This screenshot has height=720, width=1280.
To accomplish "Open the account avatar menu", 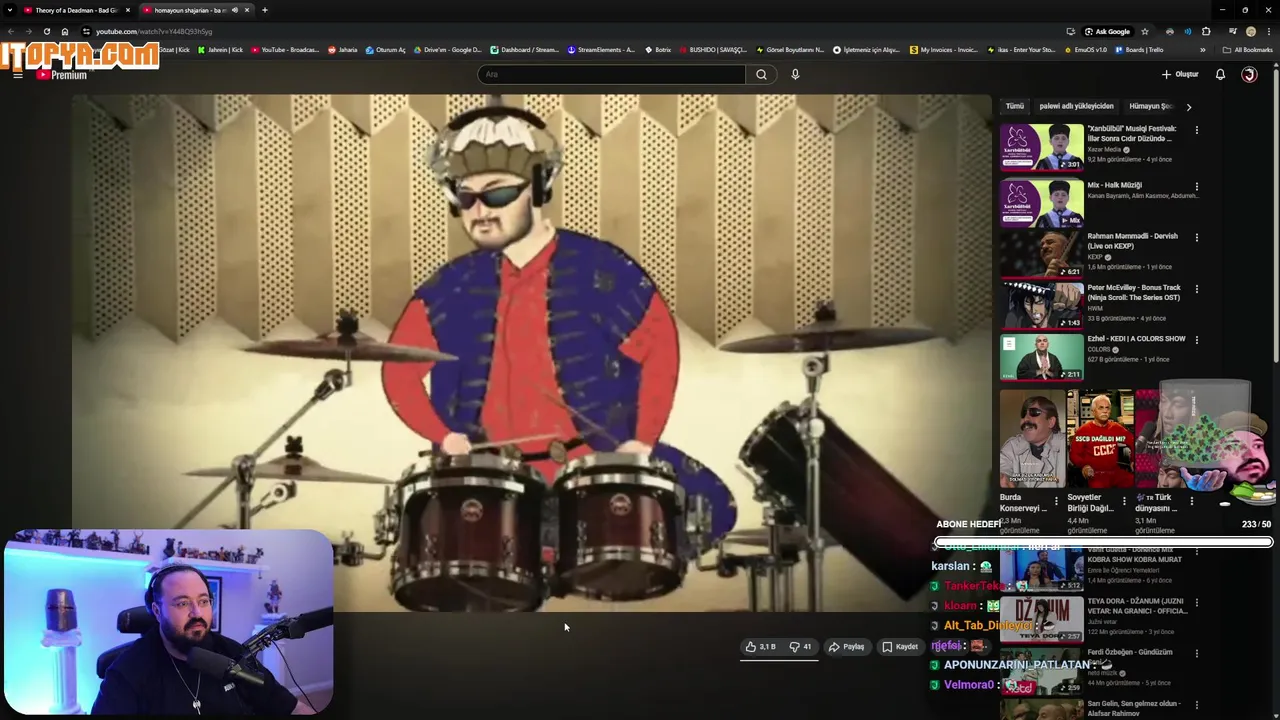I will click(1249, 74).
